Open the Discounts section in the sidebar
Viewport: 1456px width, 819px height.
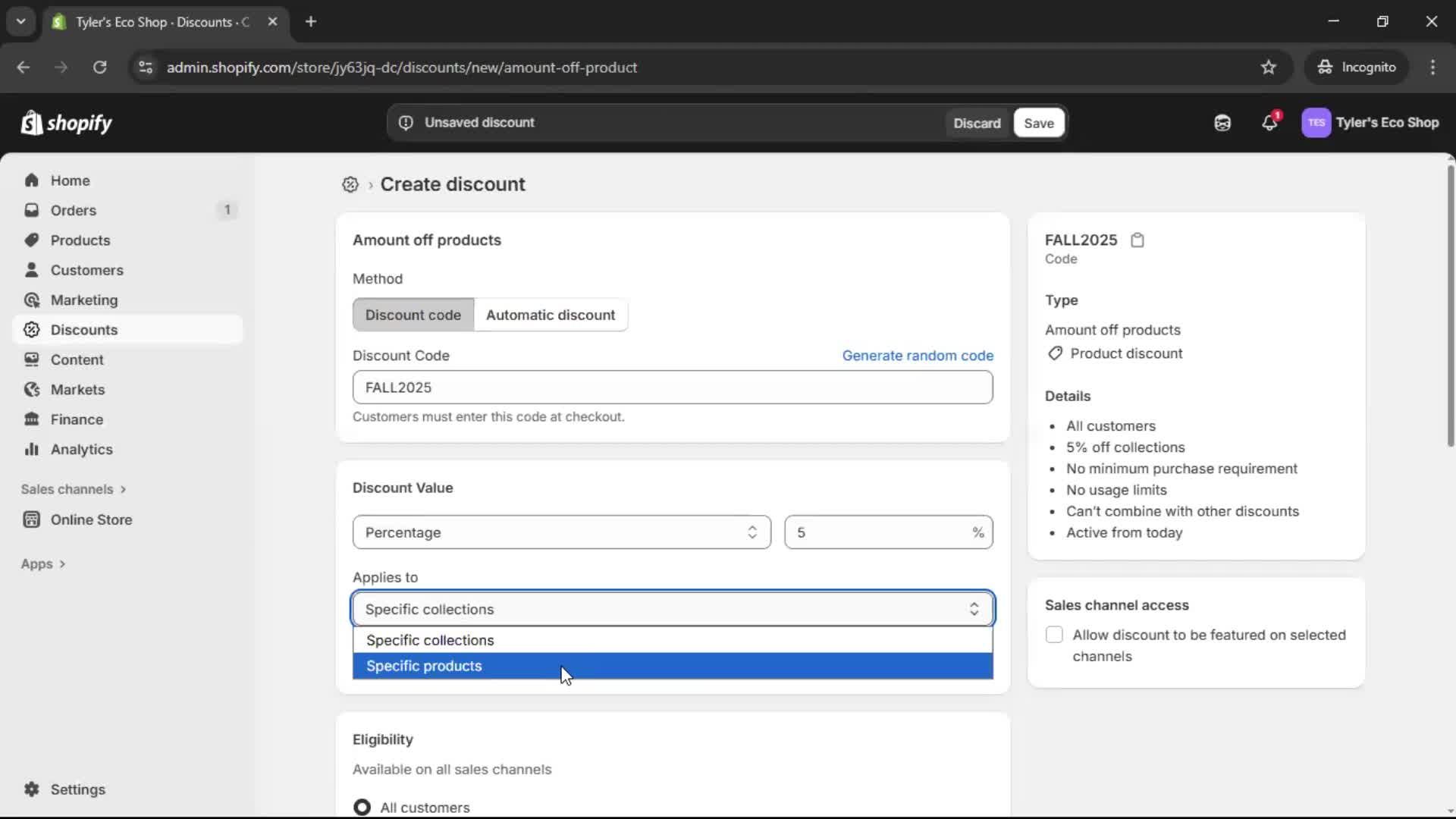click(x=83, y=329)
